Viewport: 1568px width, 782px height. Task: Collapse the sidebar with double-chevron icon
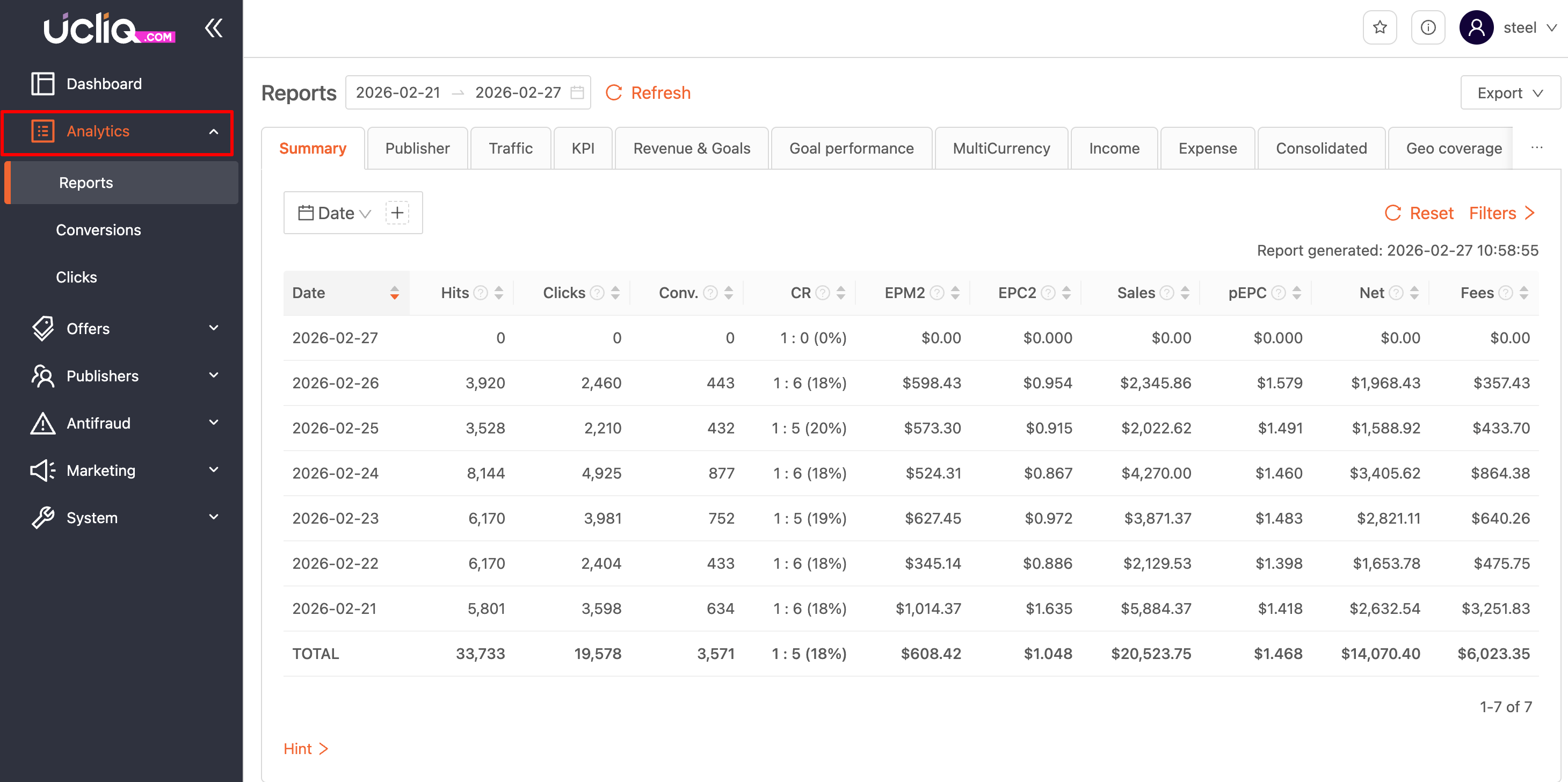(214, 28)
